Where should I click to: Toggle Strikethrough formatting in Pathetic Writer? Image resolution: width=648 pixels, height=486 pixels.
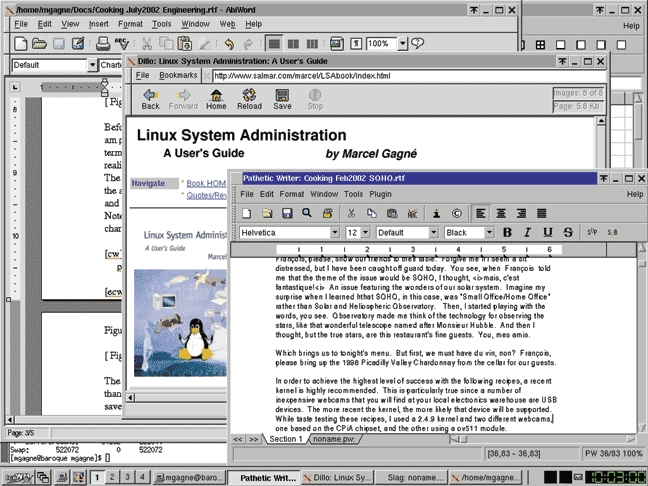click(x=568, y=232)
